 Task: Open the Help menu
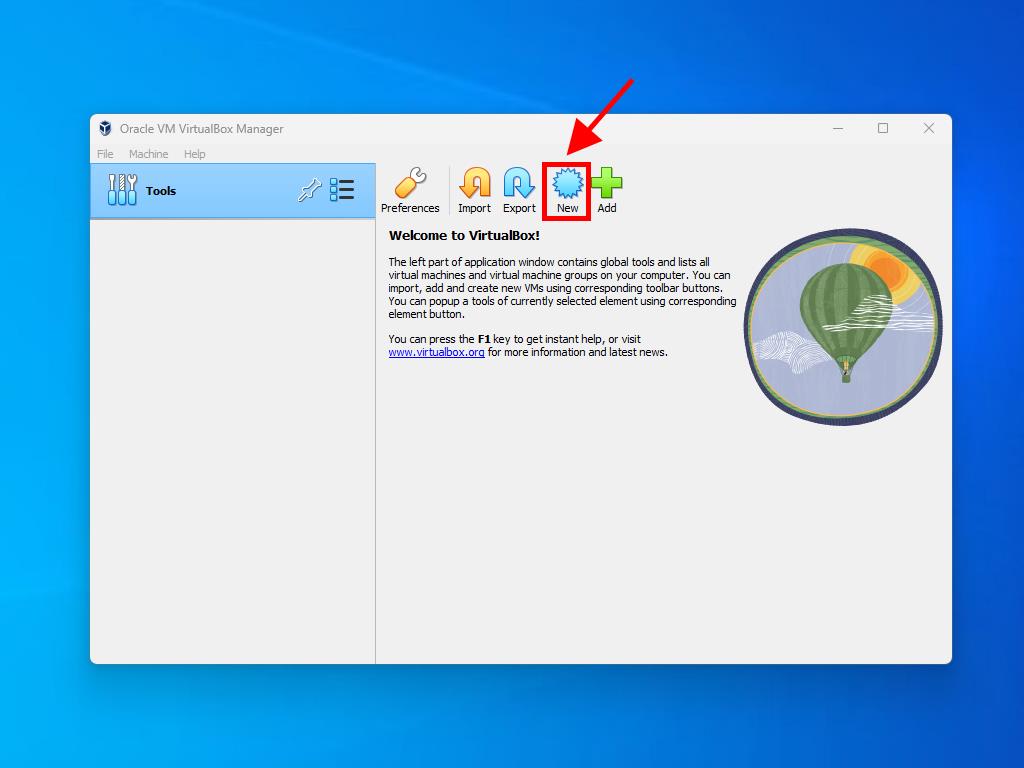pos(194,154)
